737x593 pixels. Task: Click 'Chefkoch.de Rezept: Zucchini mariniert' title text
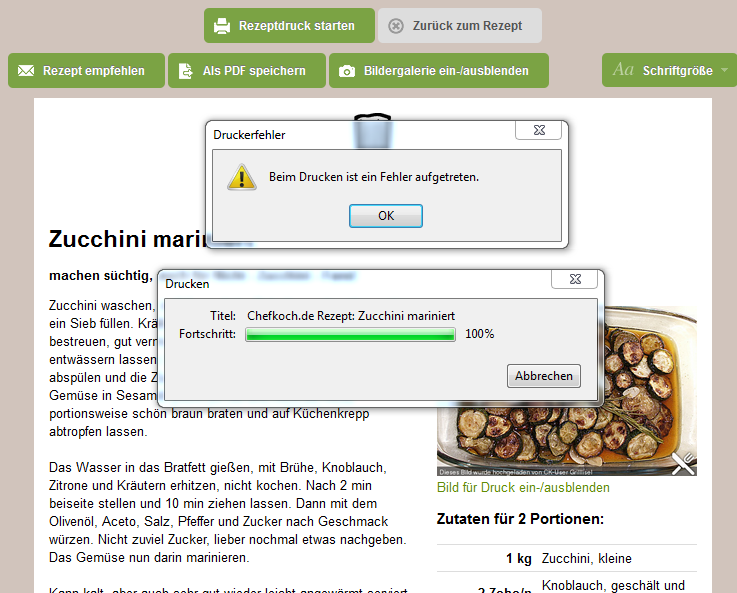tap(351, 316)
